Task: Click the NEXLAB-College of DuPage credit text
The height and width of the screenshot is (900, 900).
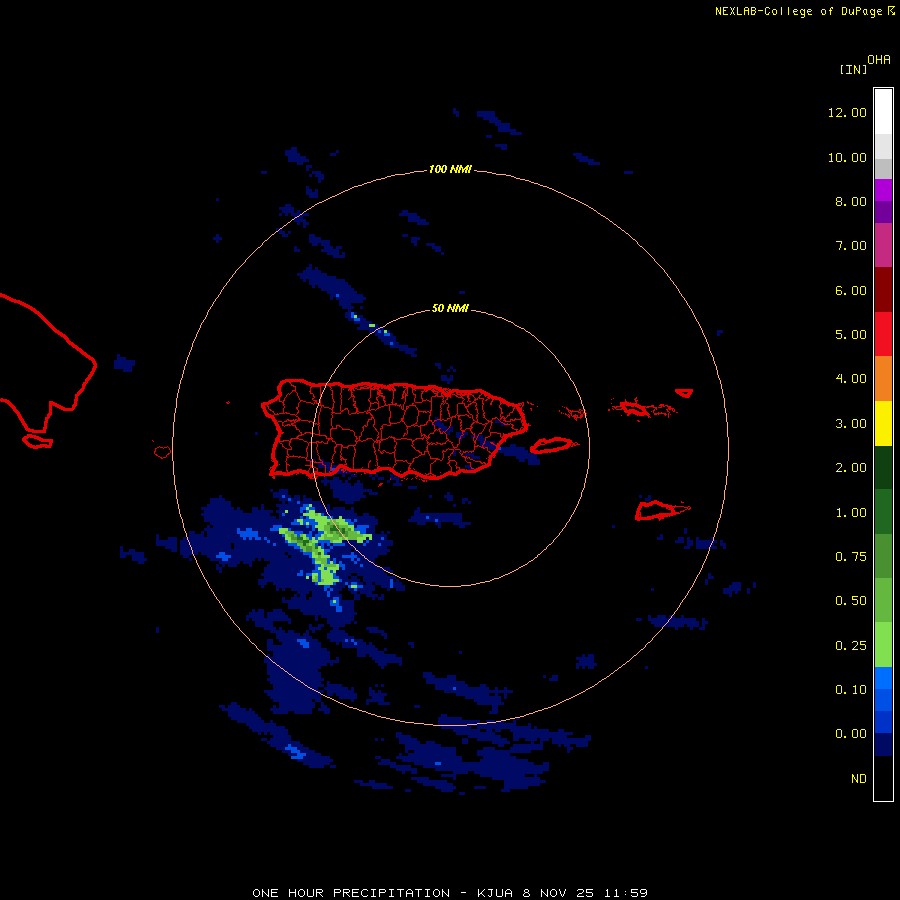Action: click(805, 11)
